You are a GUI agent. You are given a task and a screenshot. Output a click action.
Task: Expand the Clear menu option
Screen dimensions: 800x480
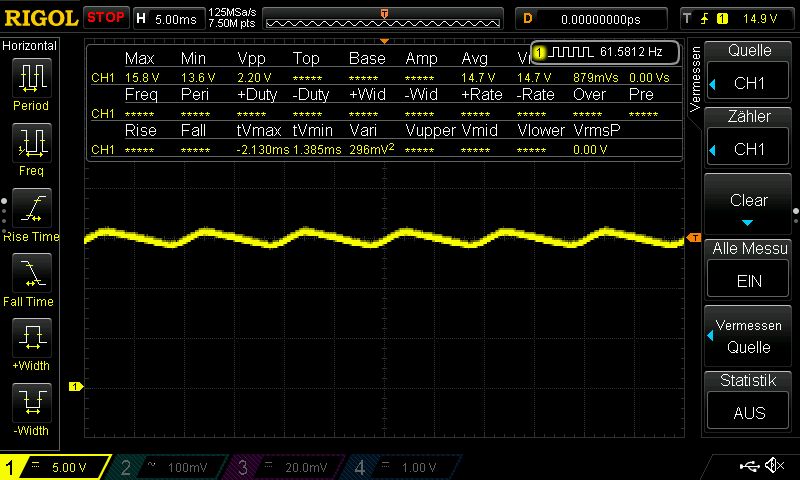coord(748,204)
